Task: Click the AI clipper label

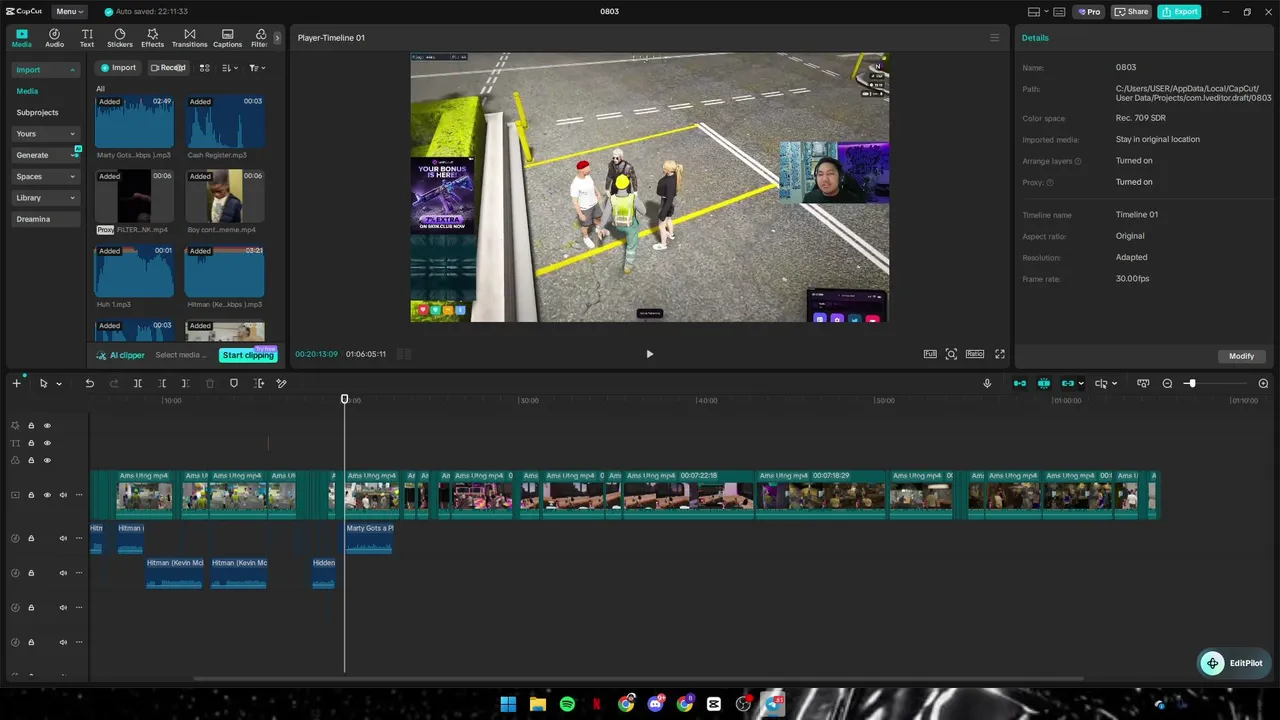Action: (121, 355)
